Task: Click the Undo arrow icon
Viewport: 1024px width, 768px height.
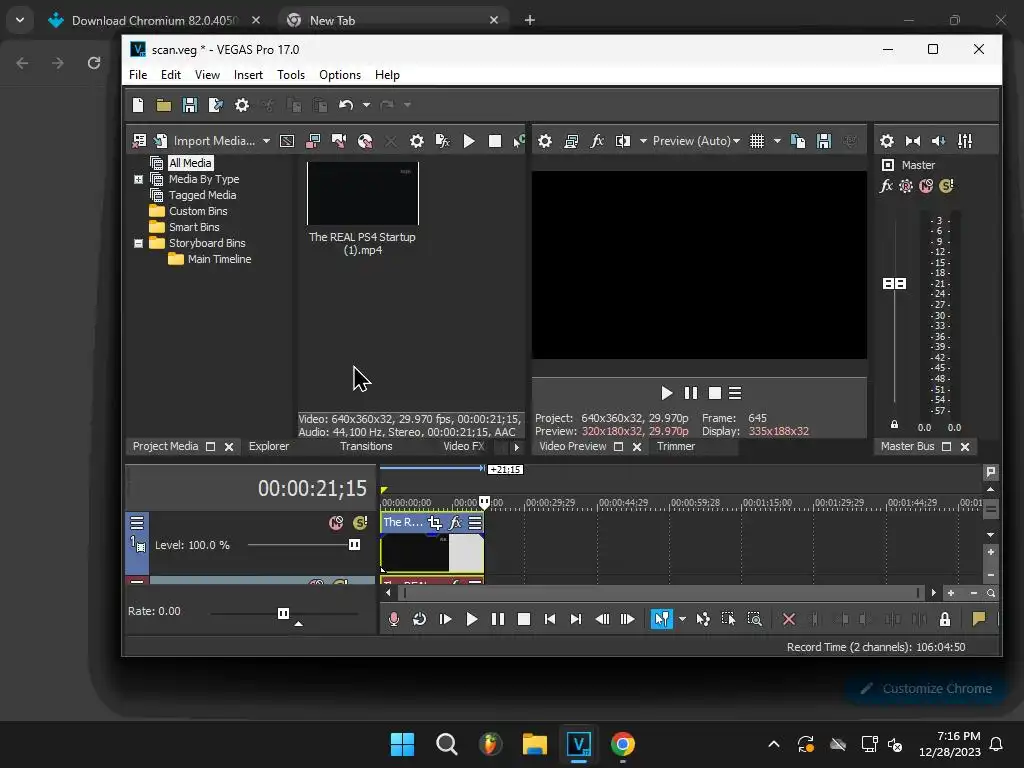Action: pyautogui.click(x=345, y=104)
